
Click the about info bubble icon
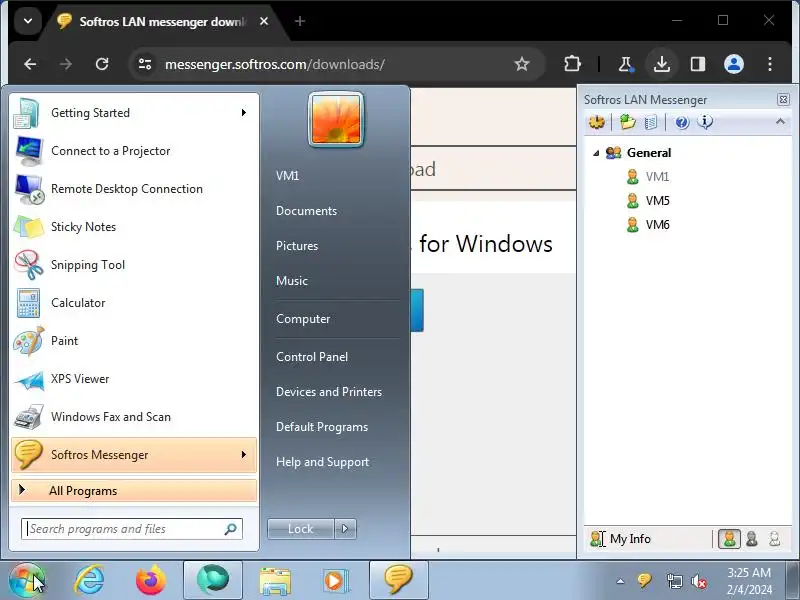[x=705, y=122]
